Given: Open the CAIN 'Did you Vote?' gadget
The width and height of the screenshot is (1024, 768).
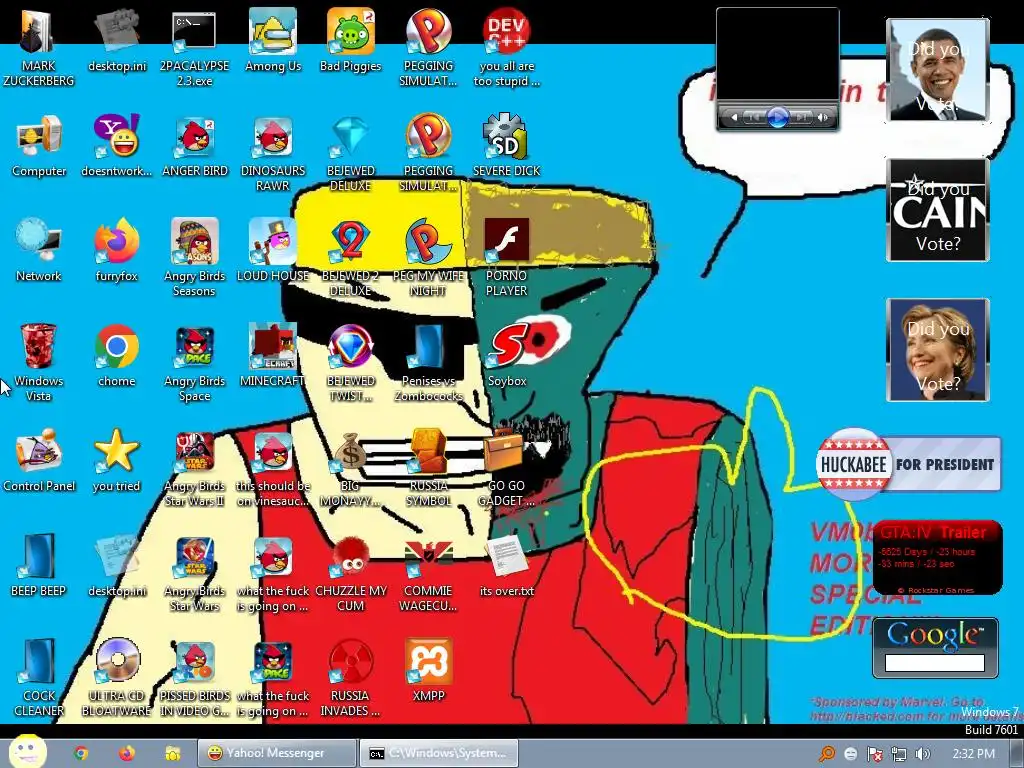Looking at the screenshot, I should point(938,210).
